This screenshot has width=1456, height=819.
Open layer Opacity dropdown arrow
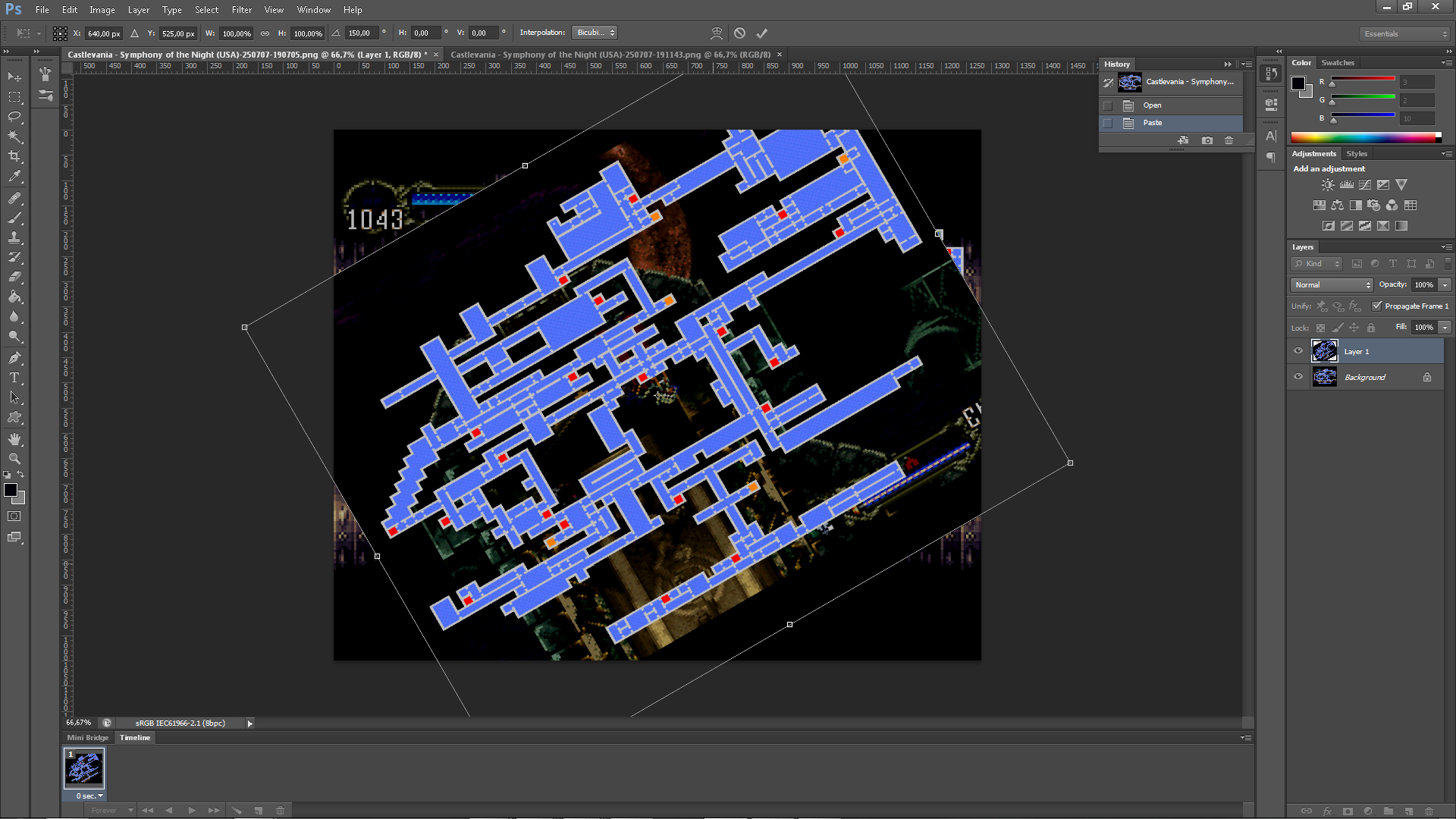click(1445, 285)
